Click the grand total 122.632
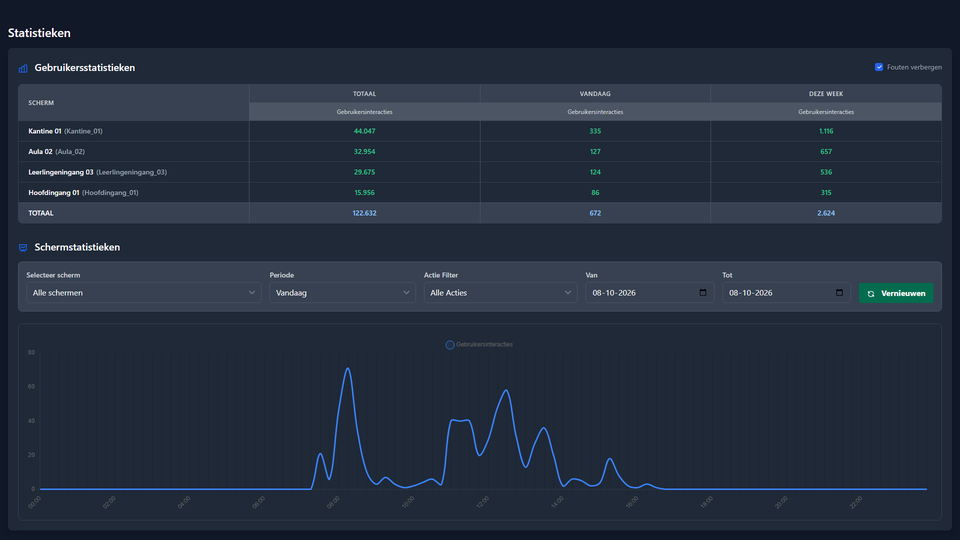 pyautogui.click(x=364, y=213)
